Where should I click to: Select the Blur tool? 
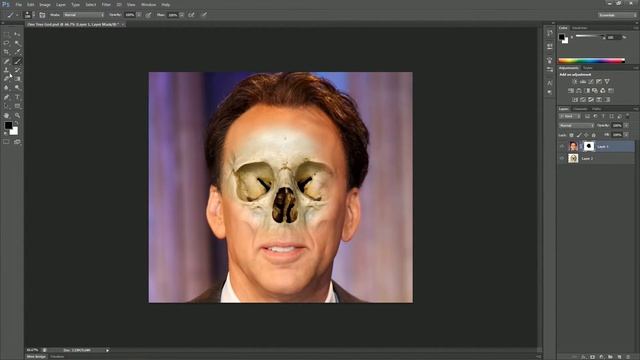pyautogui.click(x=6, y=88)
